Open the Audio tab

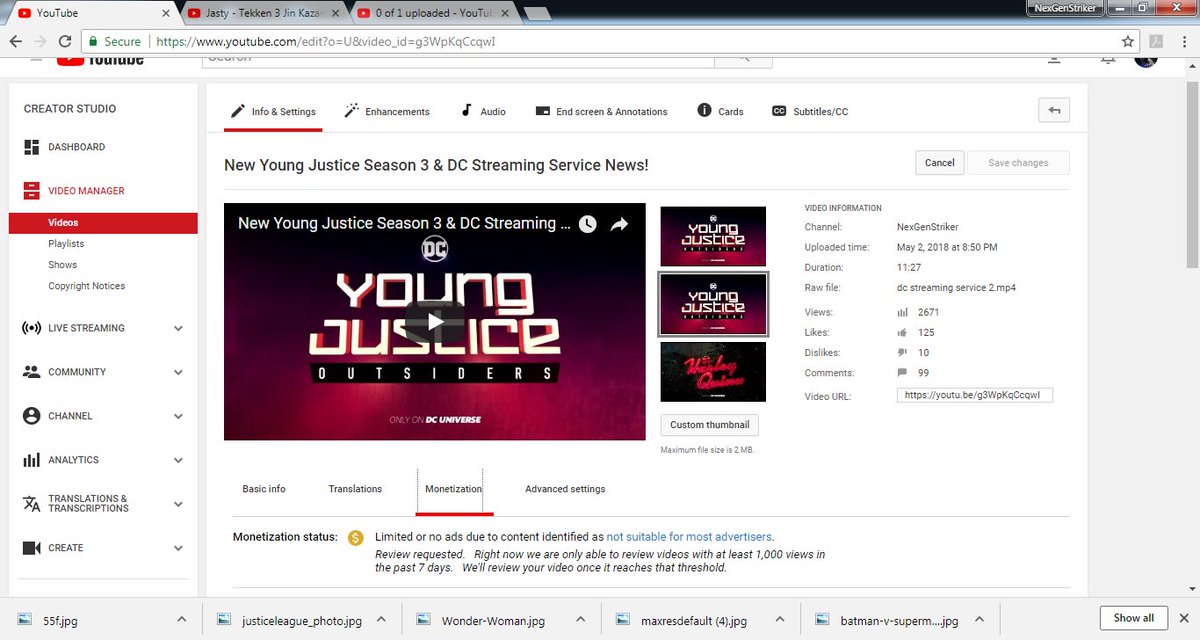tap(483, 112)
